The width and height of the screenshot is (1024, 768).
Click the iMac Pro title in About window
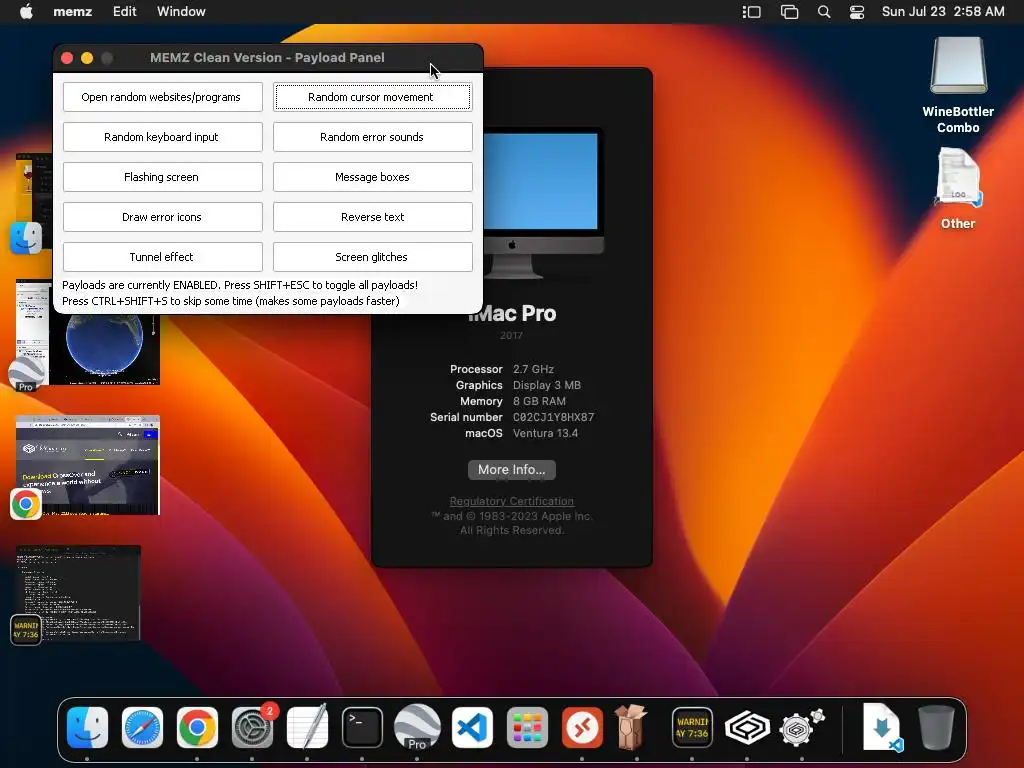click(512, 313)
